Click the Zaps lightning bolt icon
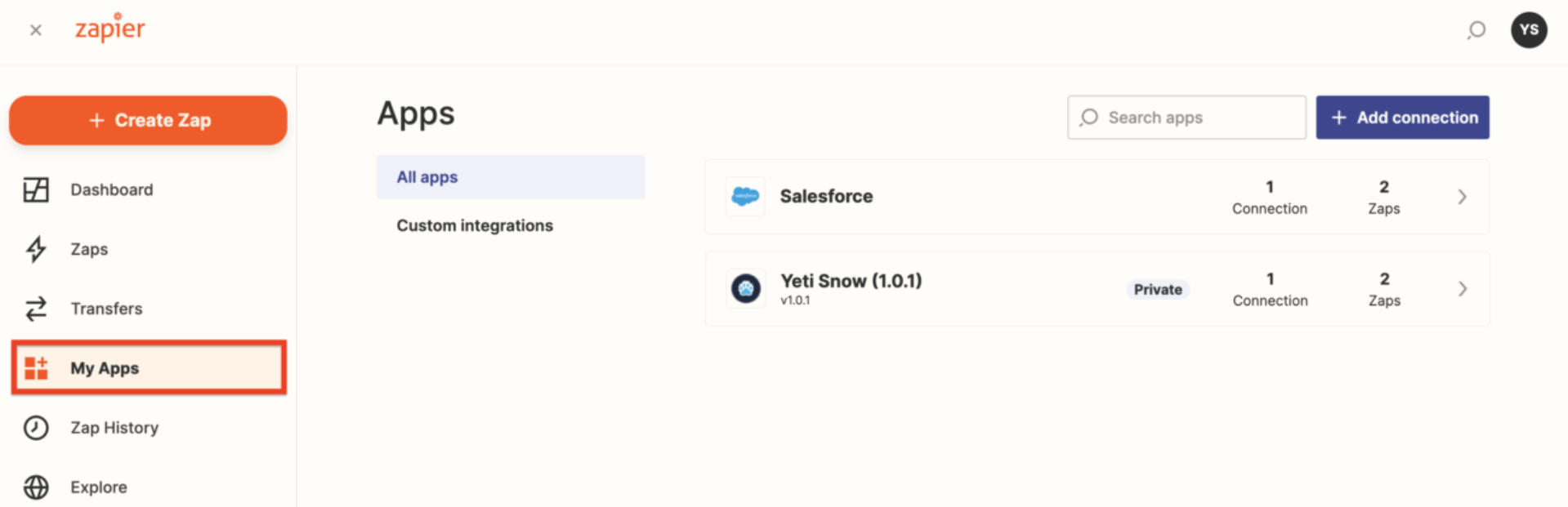 [x=36, y=249]
